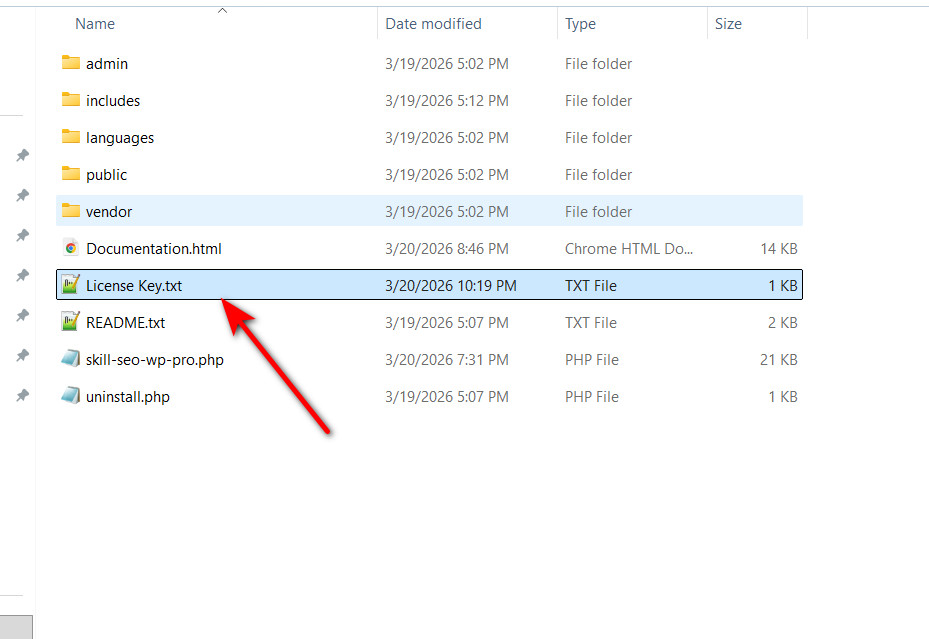Toggle the sort chevron above Name
Image resolution: width=929 pixels, height=639 pixels.
(222, 10)
